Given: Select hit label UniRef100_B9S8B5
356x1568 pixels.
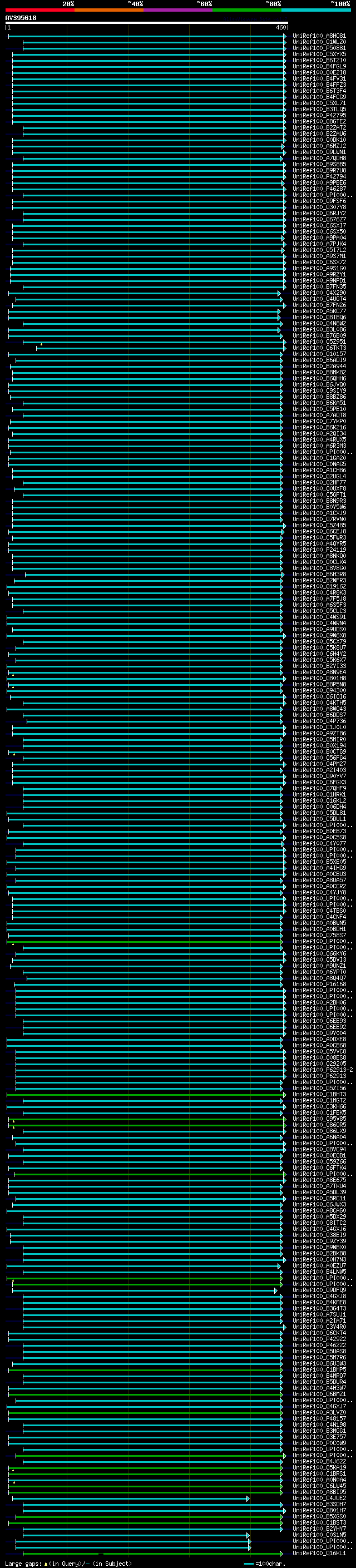Looking at the screenshot, I should pos(319,164).
